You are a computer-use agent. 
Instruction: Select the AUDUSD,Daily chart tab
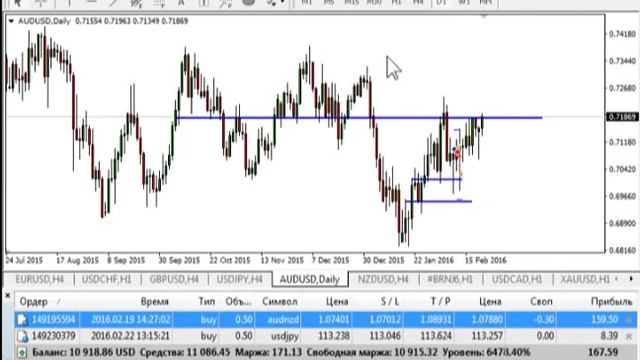pos(309,280)
